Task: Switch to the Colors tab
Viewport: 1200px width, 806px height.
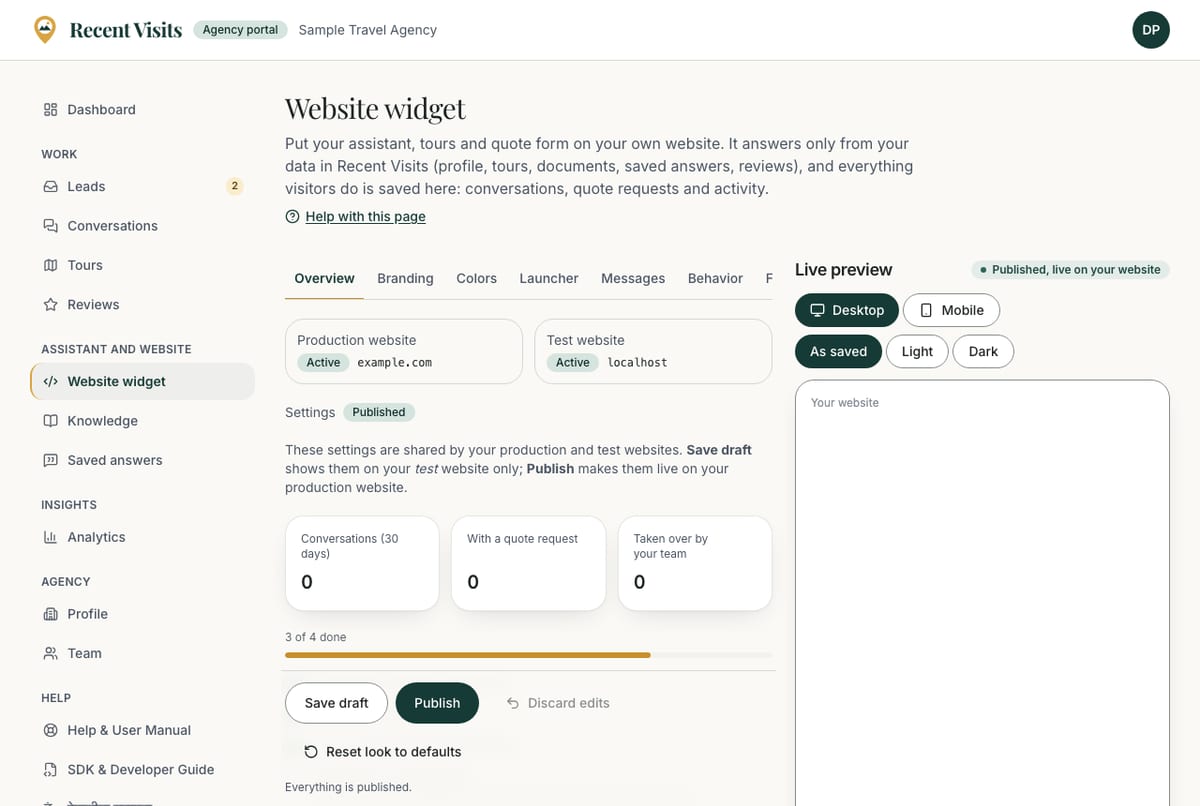Action: click(476, 279)
